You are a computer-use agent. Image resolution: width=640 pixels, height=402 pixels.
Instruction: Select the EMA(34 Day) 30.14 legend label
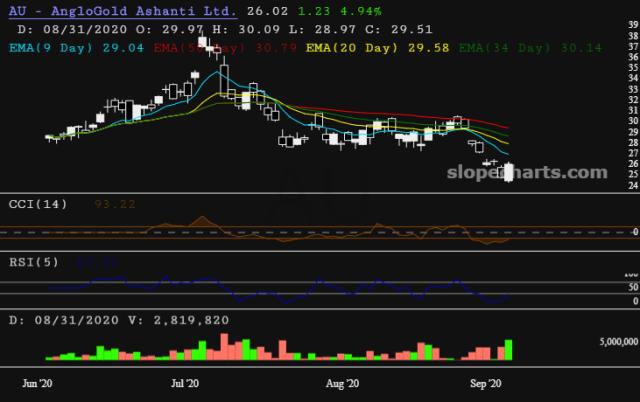[530, 48]
